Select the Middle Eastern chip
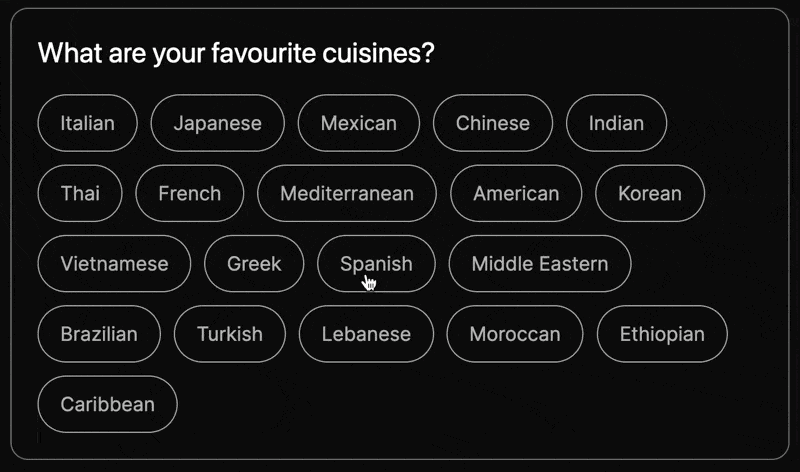Screen dimensions: 800x472 pyautogui.click(x=539, y=264)
